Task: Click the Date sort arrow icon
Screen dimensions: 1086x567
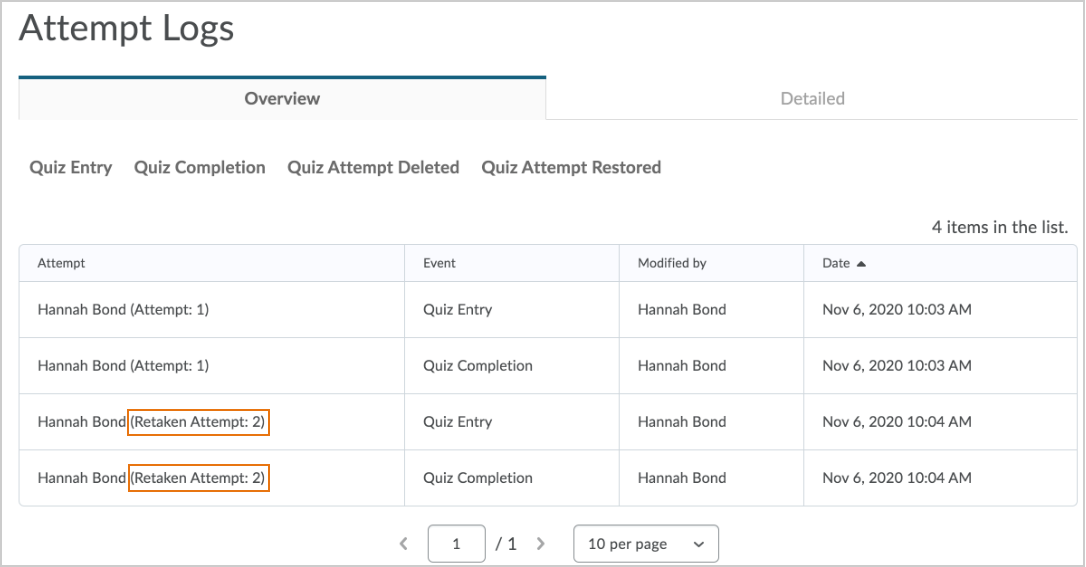Action: point(861,263)
